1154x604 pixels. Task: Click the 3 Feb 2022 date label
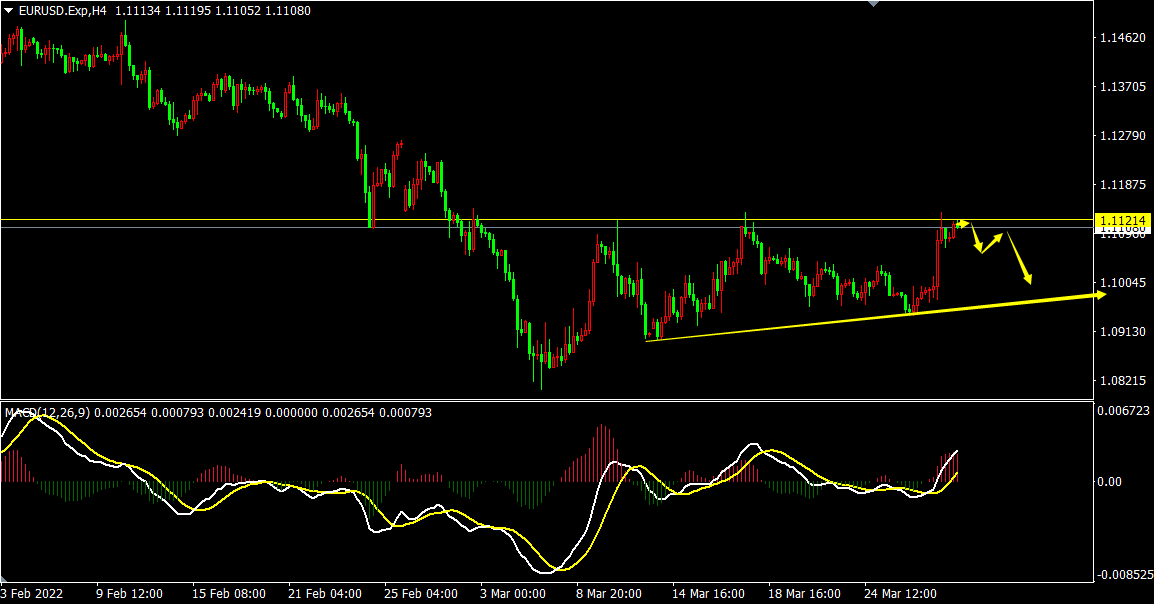tap(31, 593)
